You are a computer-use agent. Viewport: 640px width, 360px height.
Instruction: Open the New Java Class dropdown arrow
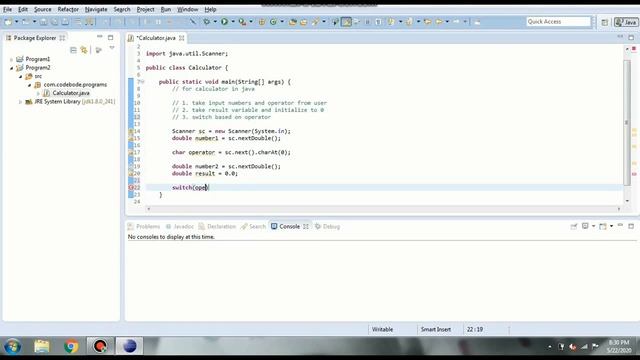pos(282,22)
